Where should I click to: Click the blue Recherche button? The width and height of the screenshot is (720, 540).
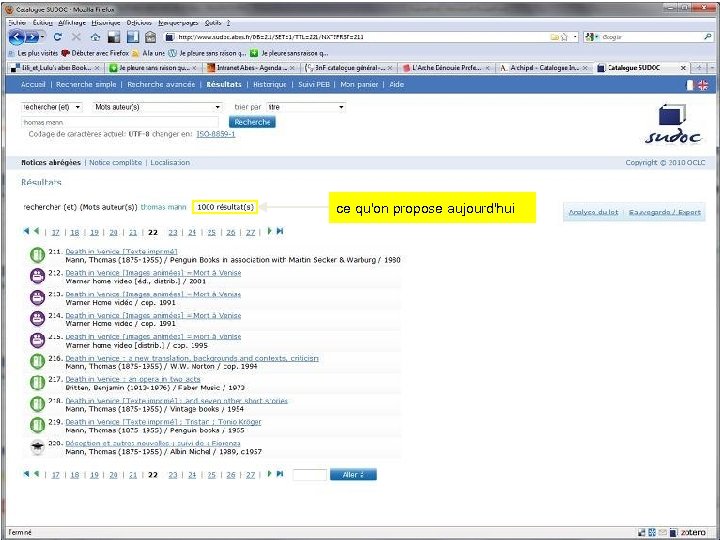[252, 122]
